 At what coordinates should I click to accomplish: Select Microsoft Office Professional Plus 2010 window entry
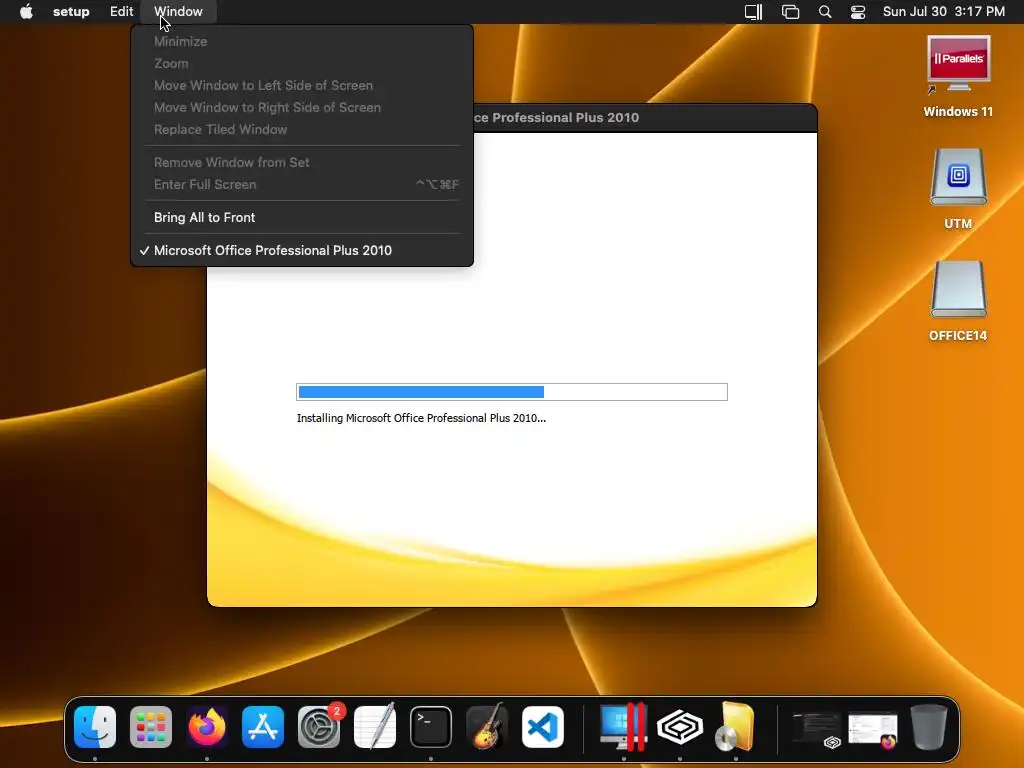(x=302, y=251)
